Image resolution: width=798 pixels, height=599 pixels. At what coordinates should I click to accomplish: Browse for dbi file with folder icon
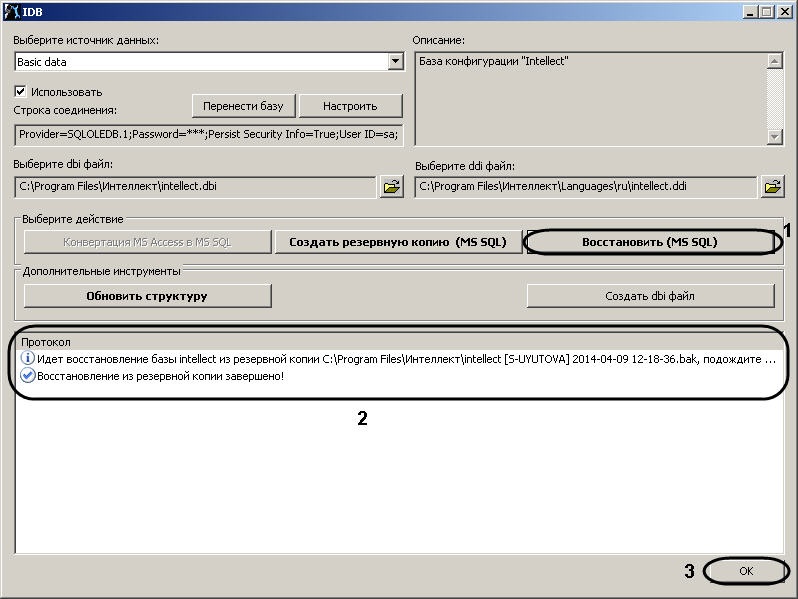coord(391,186)
